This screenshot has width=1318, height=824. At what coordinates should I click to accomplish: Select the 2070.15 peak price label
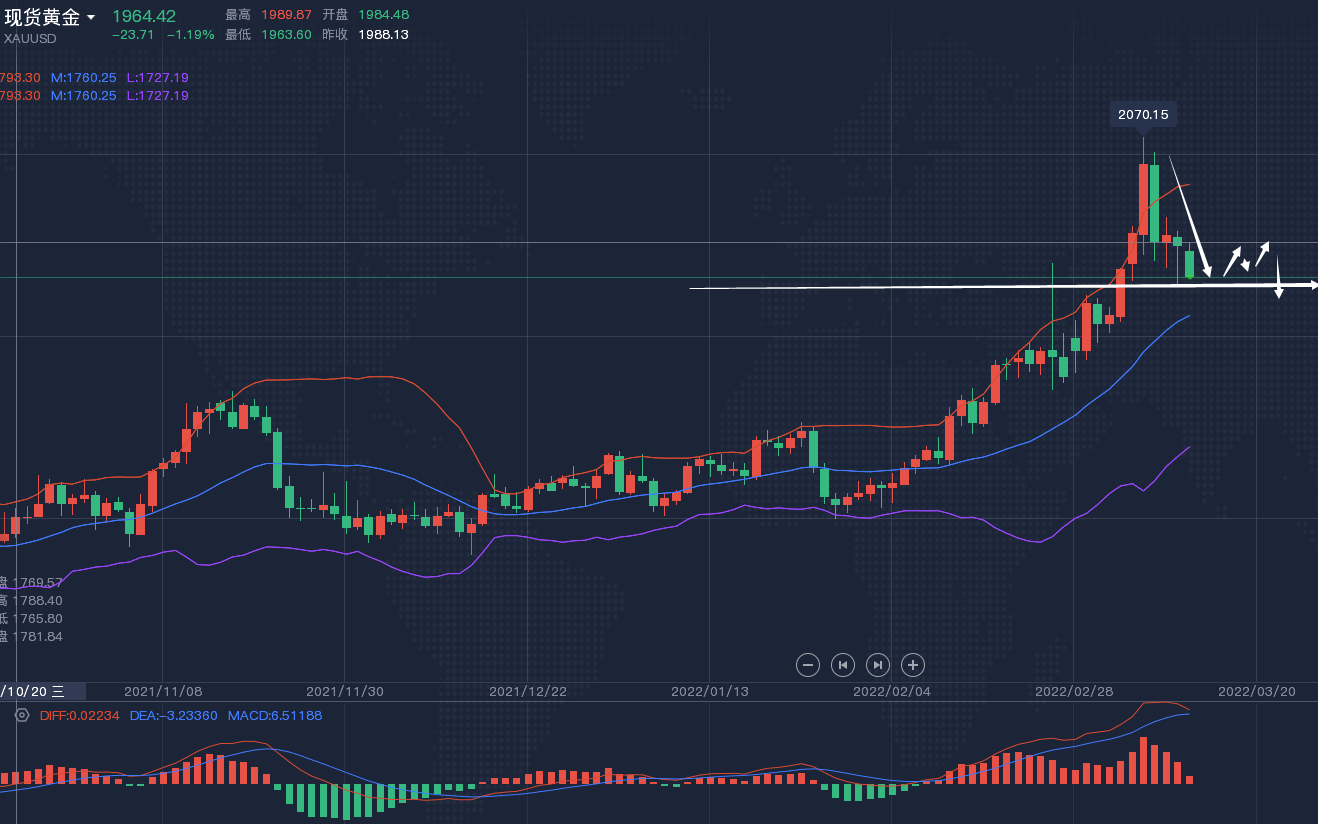coord(1143,115)
